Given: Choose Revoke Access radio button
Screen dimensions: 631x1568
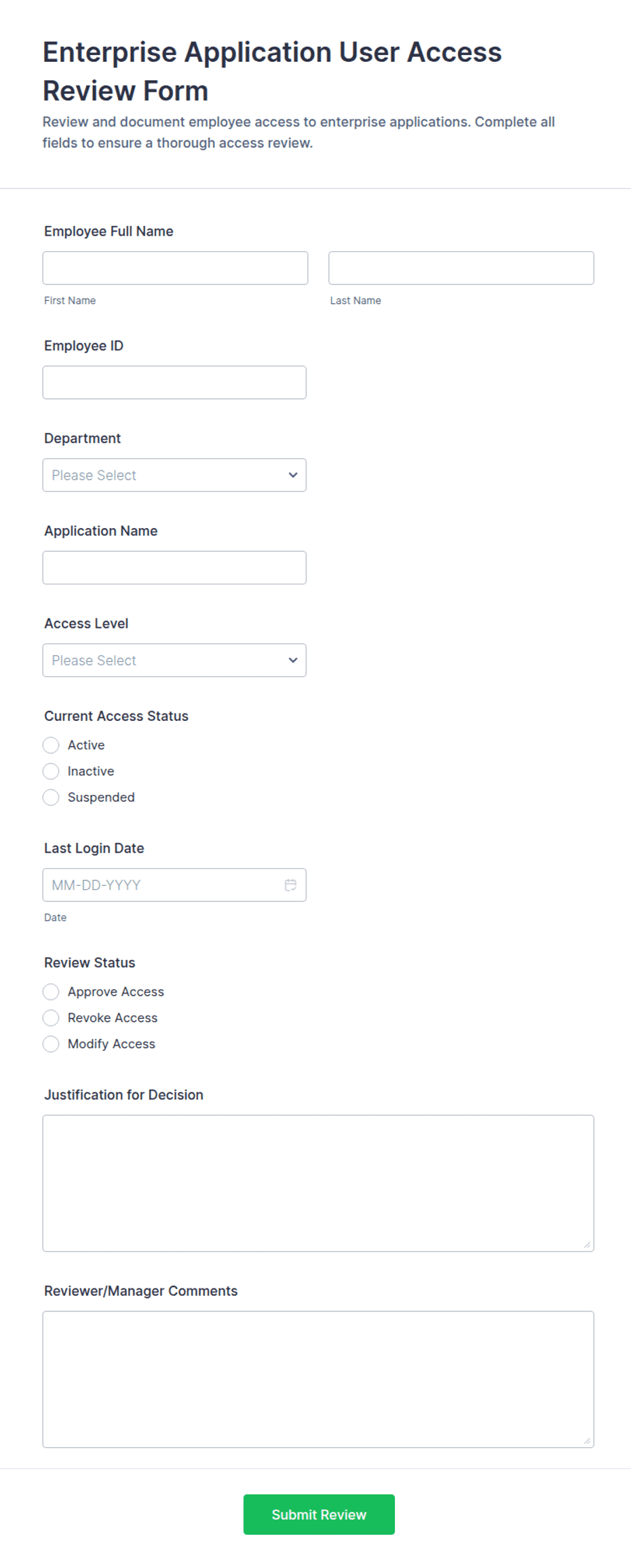Looking at the screenshot, I should 51,1018.
